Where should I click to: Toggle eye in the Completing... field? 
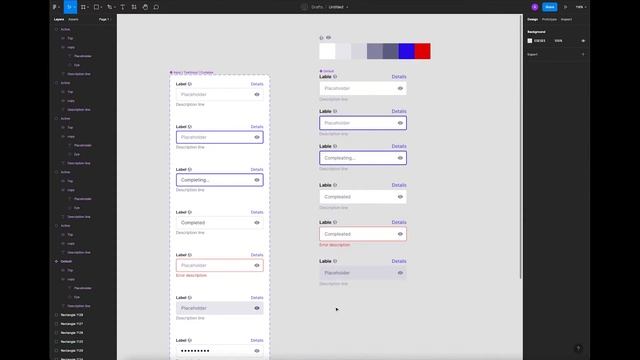[257, 180]
